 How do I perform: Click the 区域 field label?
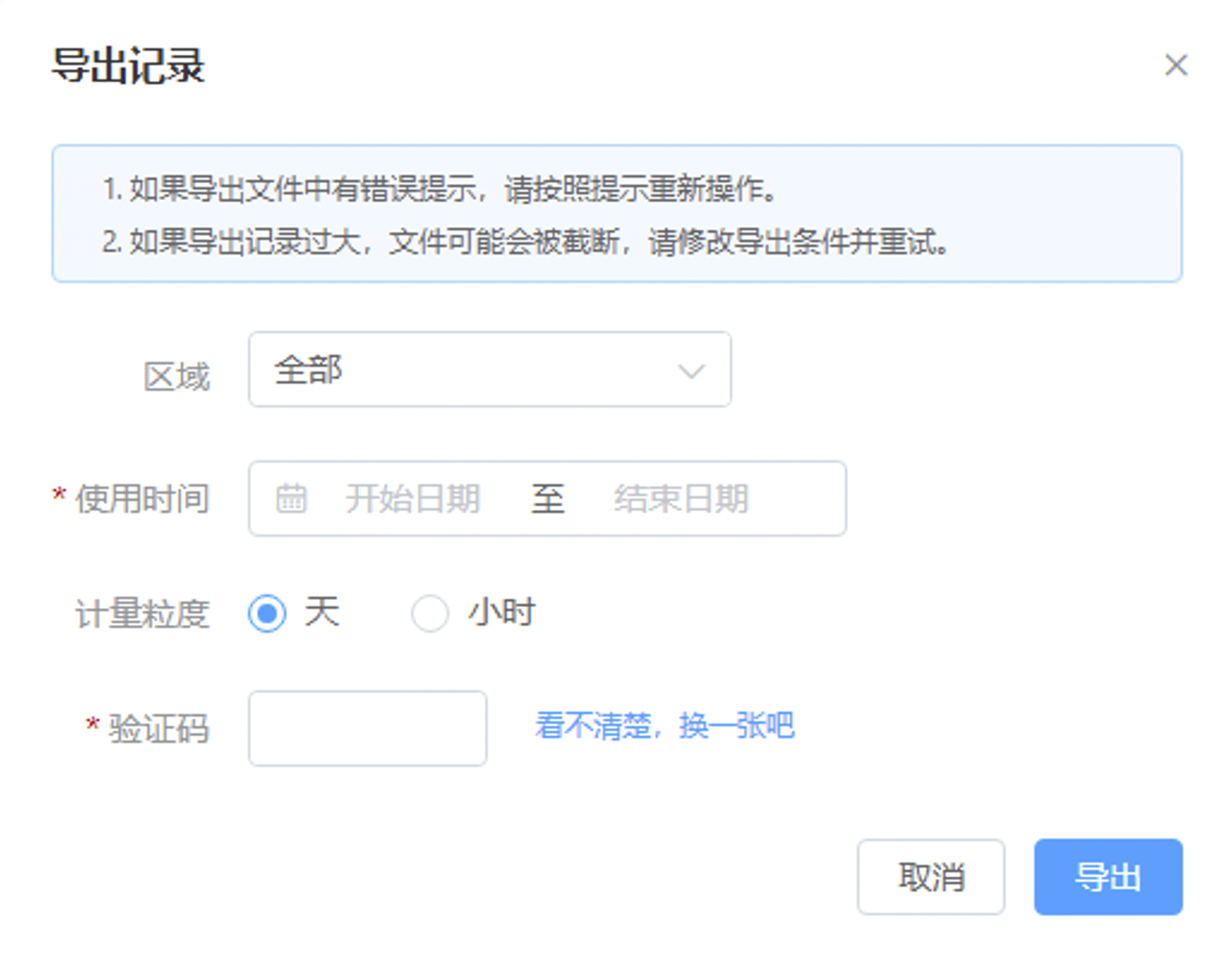click(177, 377)
